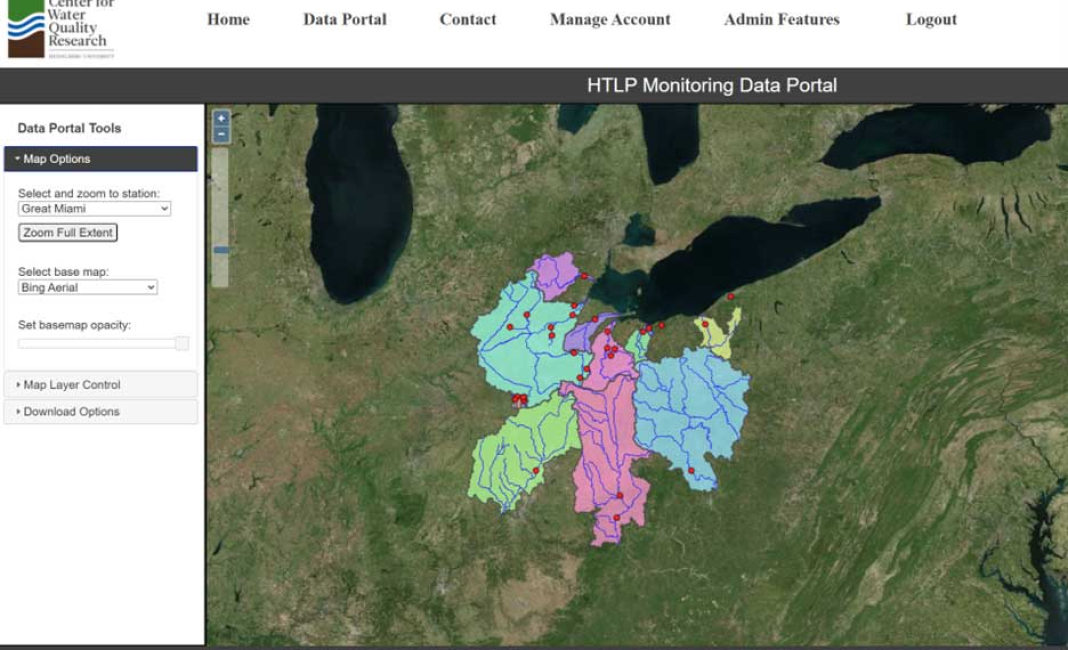The image size is (1068, 650).
Task: Click the red station marker in the yellow watershed
Action: coord(706,324)
